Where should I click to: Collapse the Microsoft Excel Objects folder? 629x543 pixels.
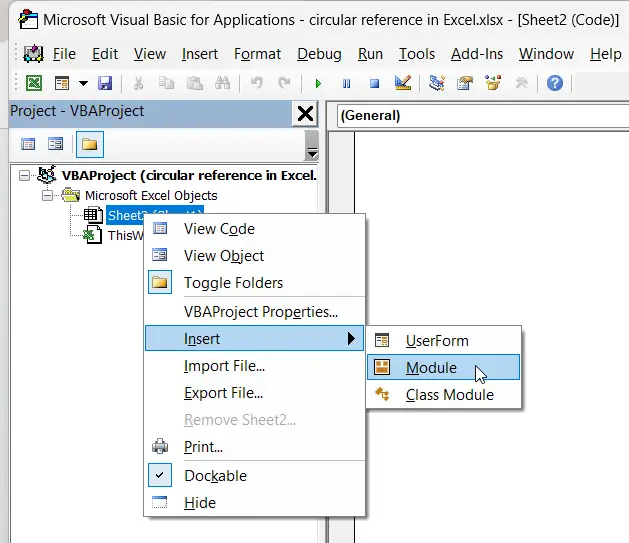(47, 195)
